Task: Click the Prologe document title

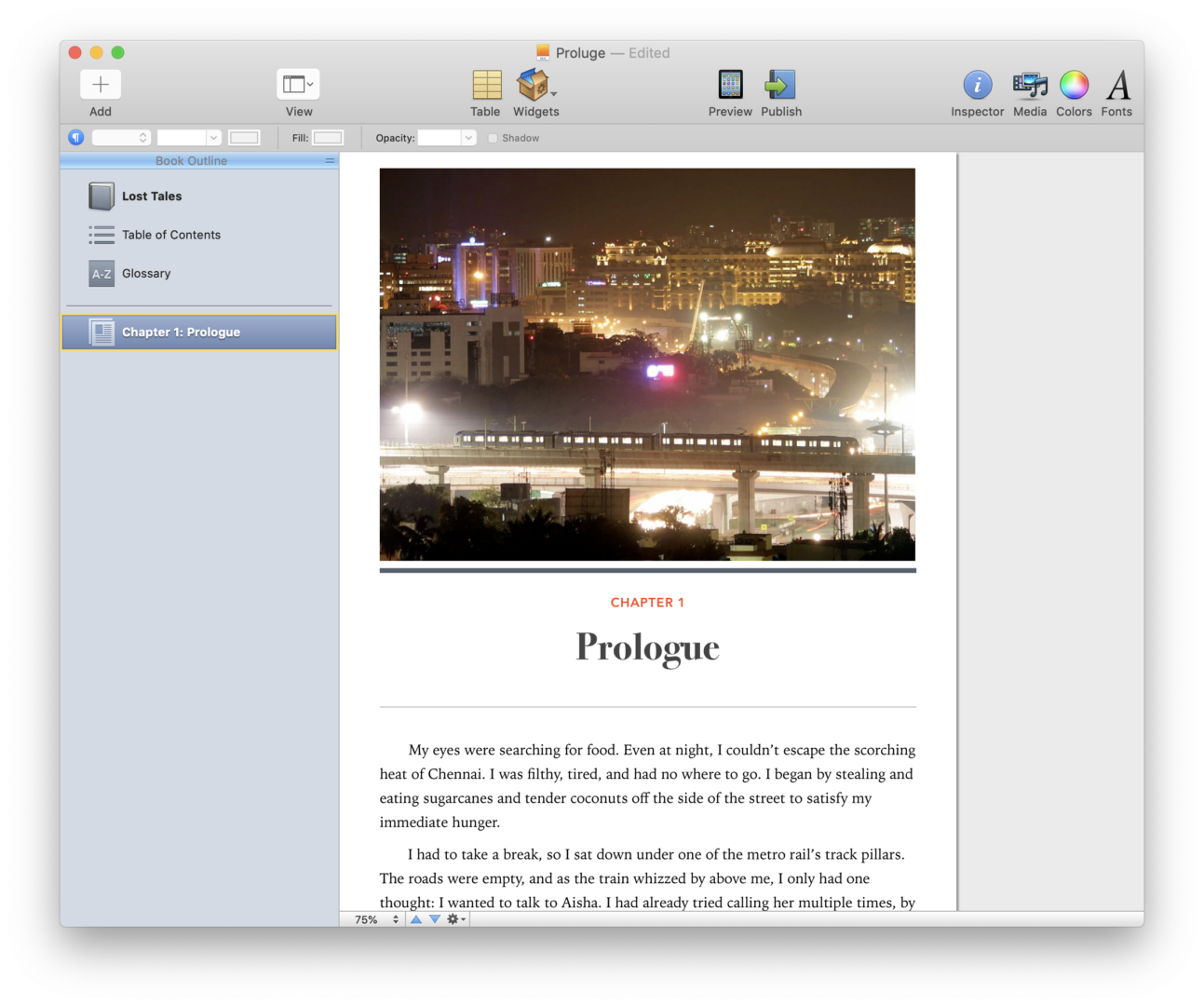Action: coord(580,53)
